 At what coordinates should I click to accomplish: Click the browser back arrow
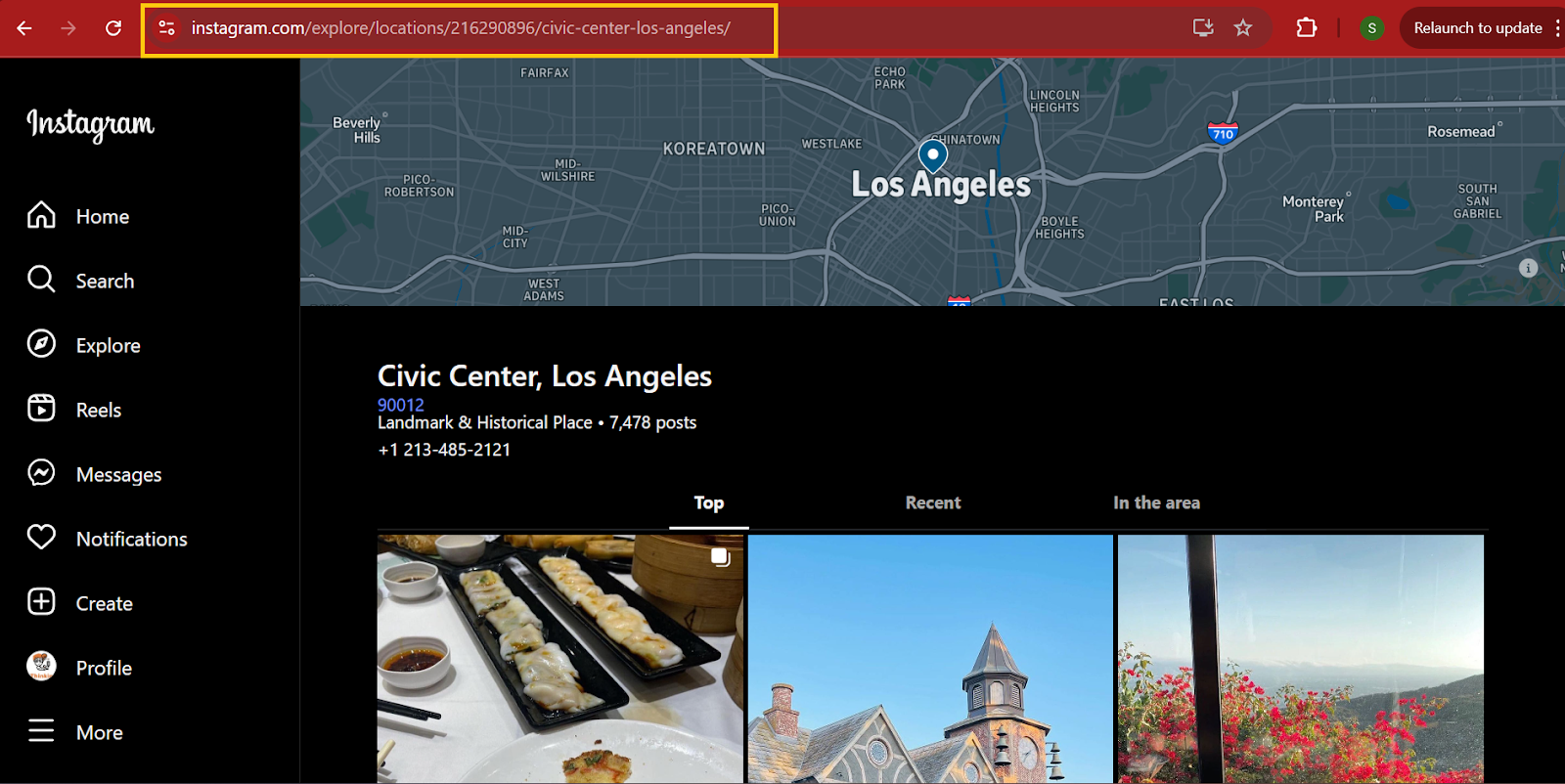click(x=24, y=28)
